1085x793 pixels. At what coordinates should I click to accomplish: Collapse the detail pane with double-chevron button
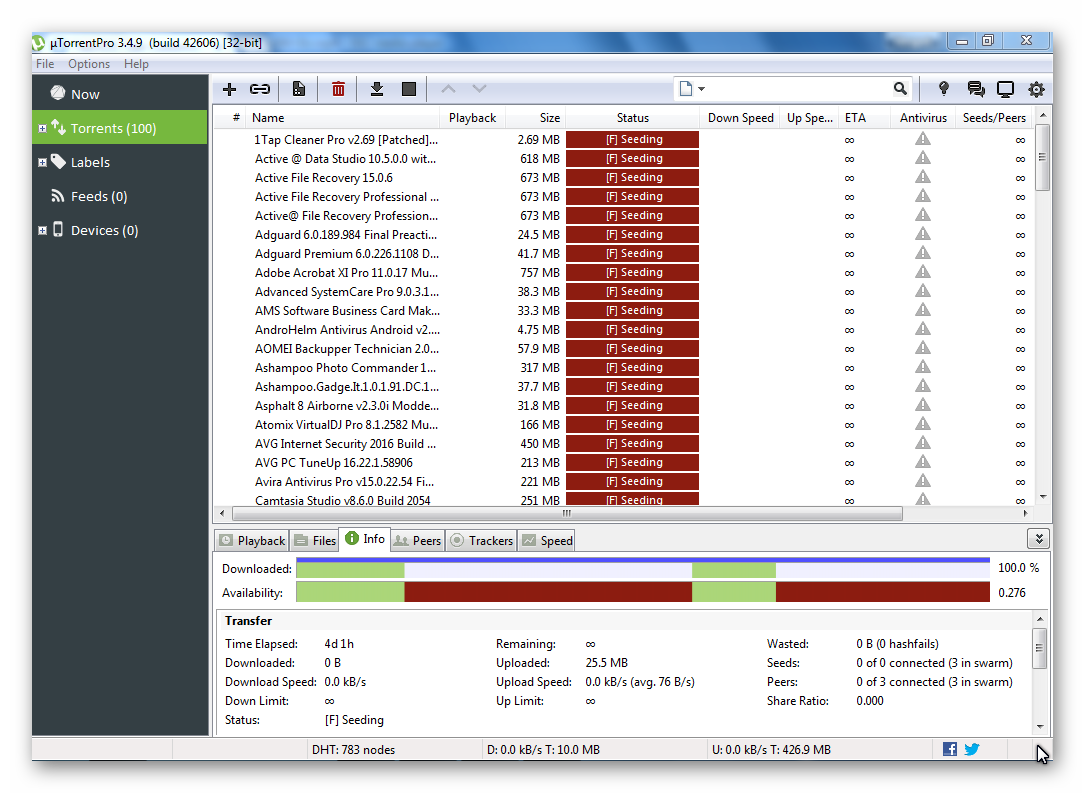tap(1039, 538)
